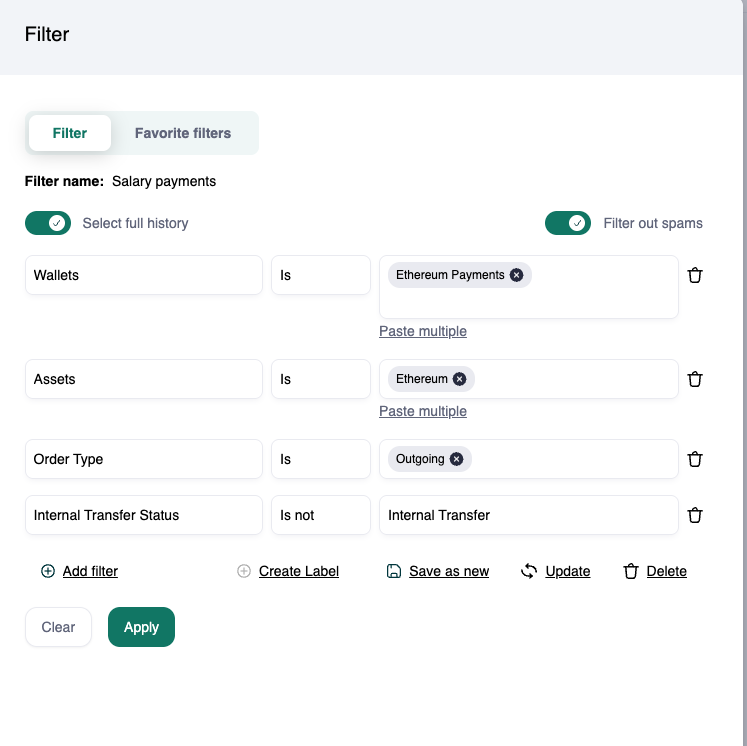Disable the Filter out spams switch
Screen dimensions: 747x746
[568, 223]
